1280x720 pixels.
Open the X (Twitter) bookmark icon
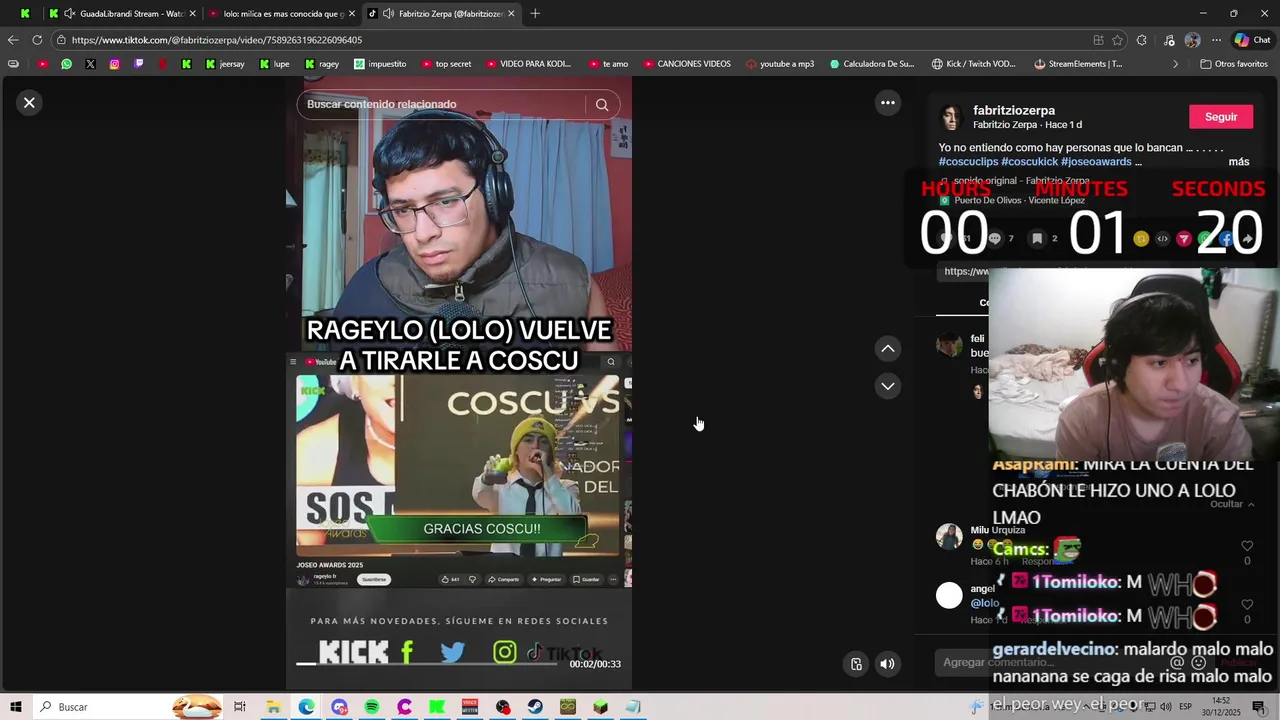(x=90, y=64)
